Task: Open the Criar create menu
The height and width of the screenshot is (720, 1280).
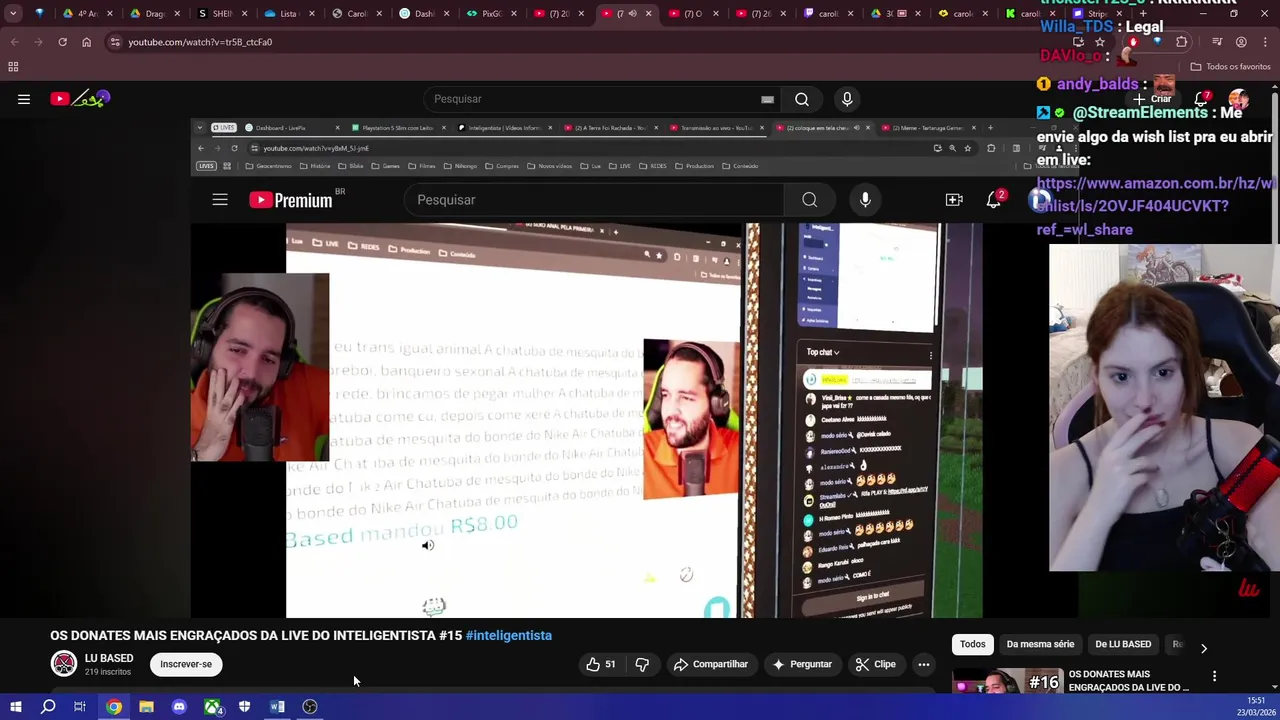Action: (1153, 99)
